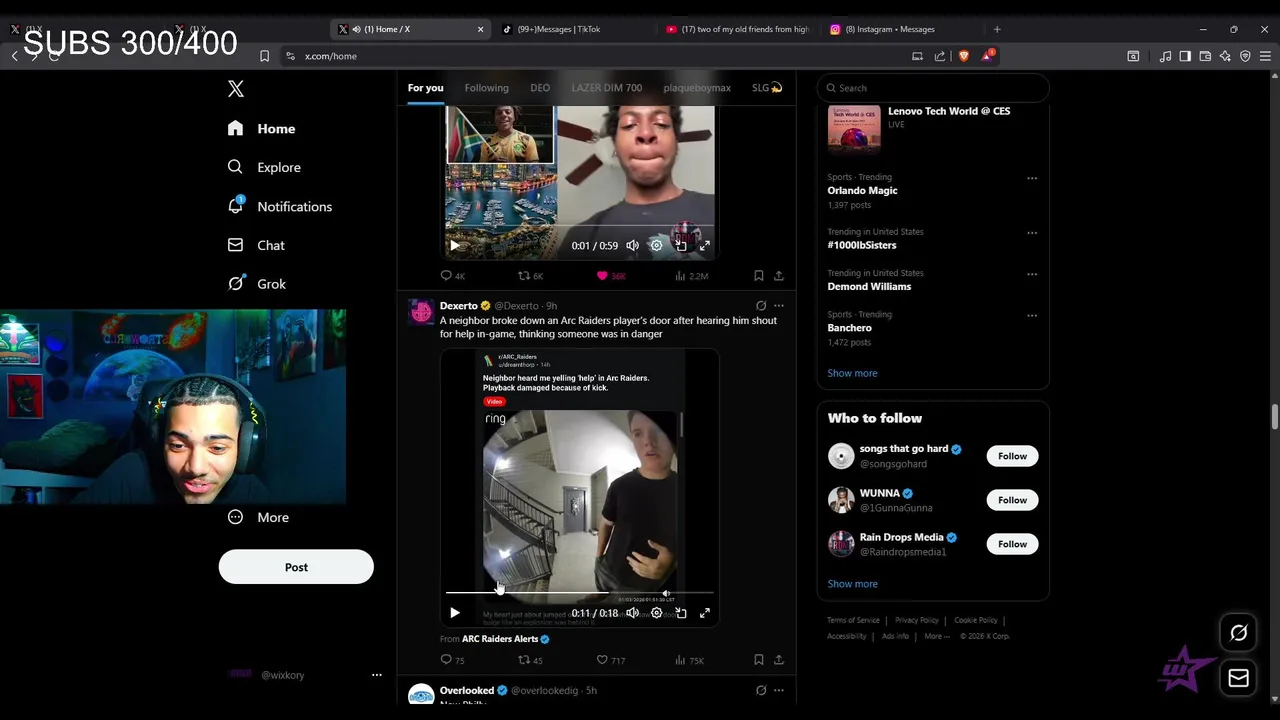The width and height of the screenshot is (1280, 720).
Task: Open settings gear on Arc Raiders video
Action: [x=656, y=613]
